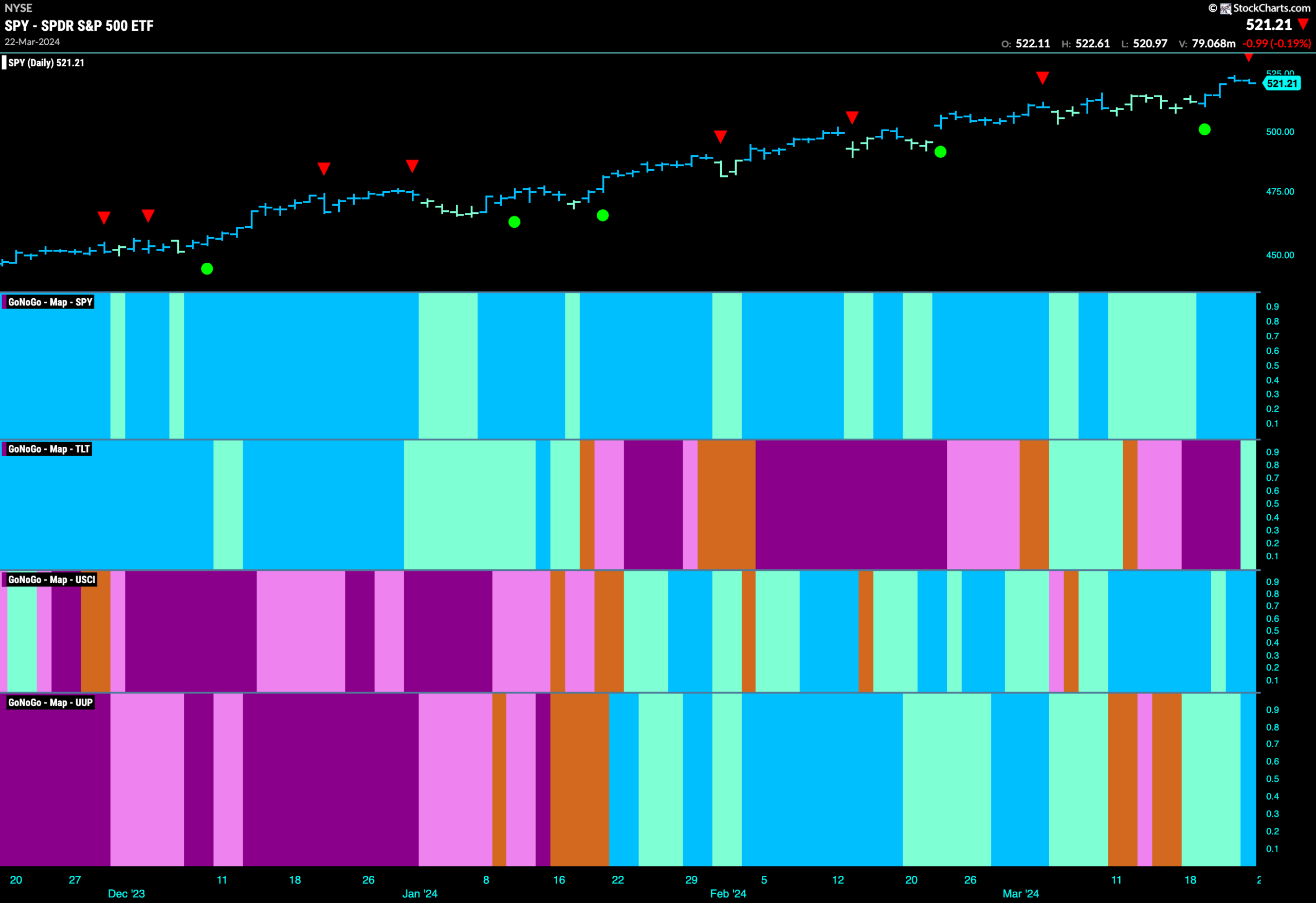The width and height of the screenshot is (1316, 903).
Task: Click the 22-Mar-2024 chart date
Action: 32,42
